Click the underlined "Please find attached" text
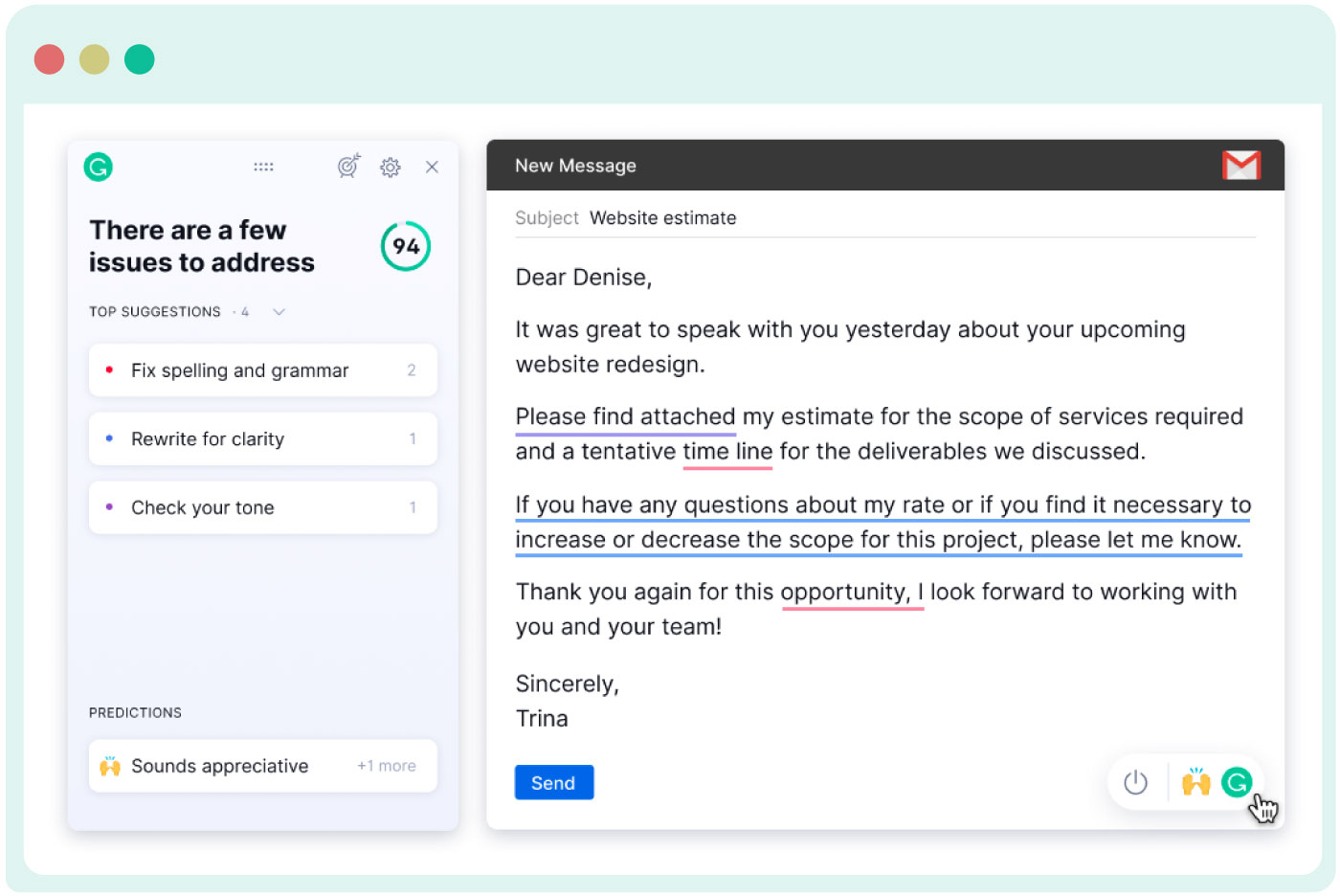The image size is (1340, 896). coord(625,417)
